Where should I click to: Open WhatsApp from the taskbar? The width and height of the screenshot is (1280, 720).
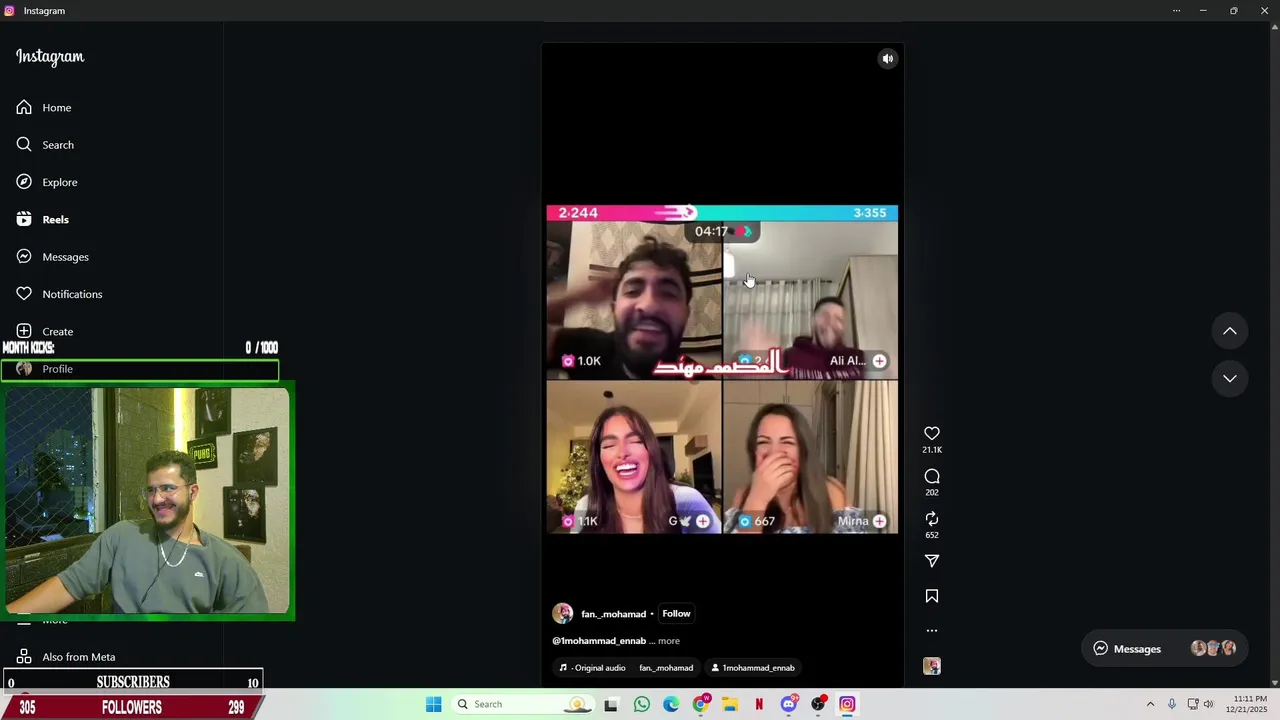641,704
